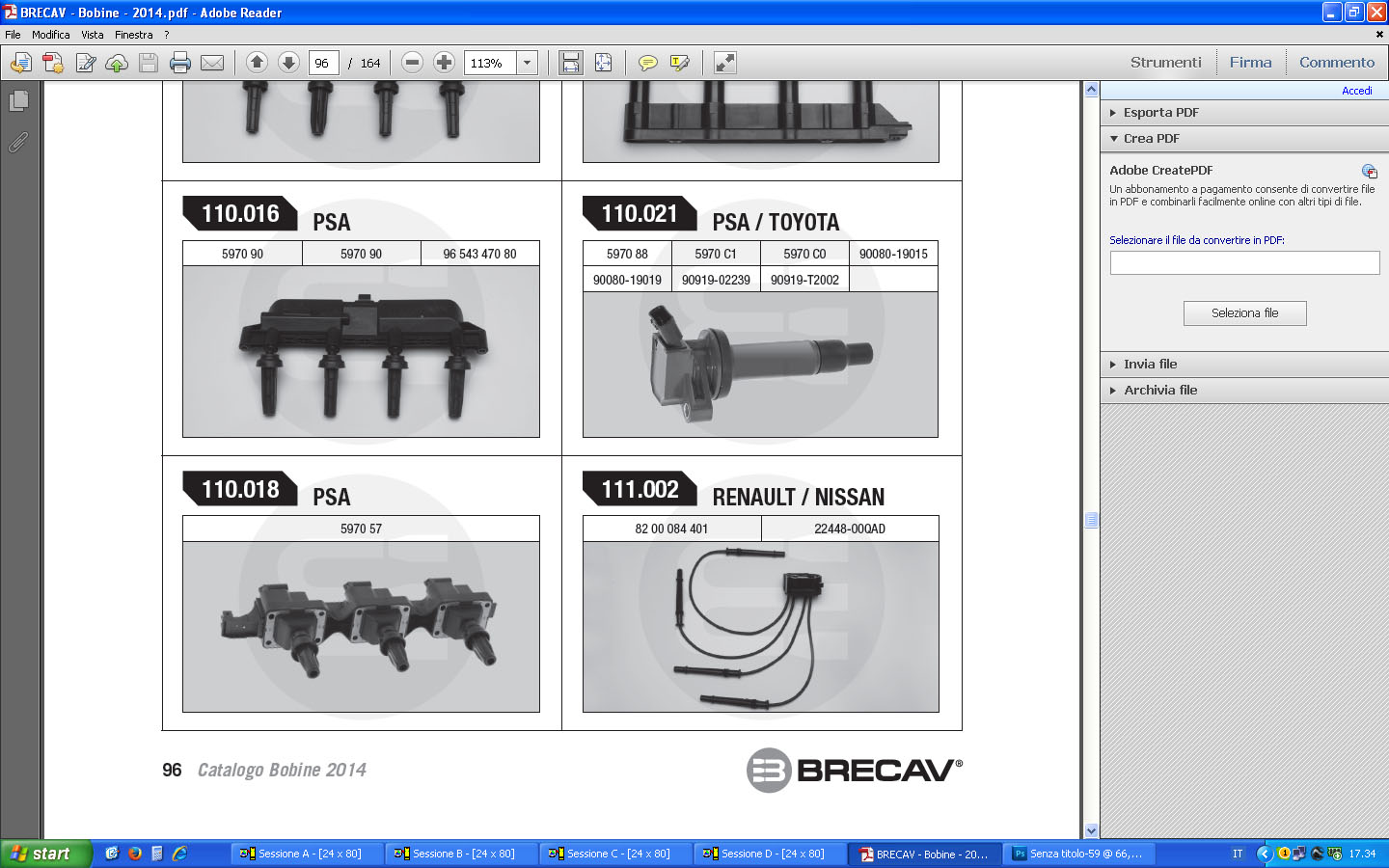Click part number 90919-T2002
The width and height of the screenshot is (1389, 868).
(804, 280)
